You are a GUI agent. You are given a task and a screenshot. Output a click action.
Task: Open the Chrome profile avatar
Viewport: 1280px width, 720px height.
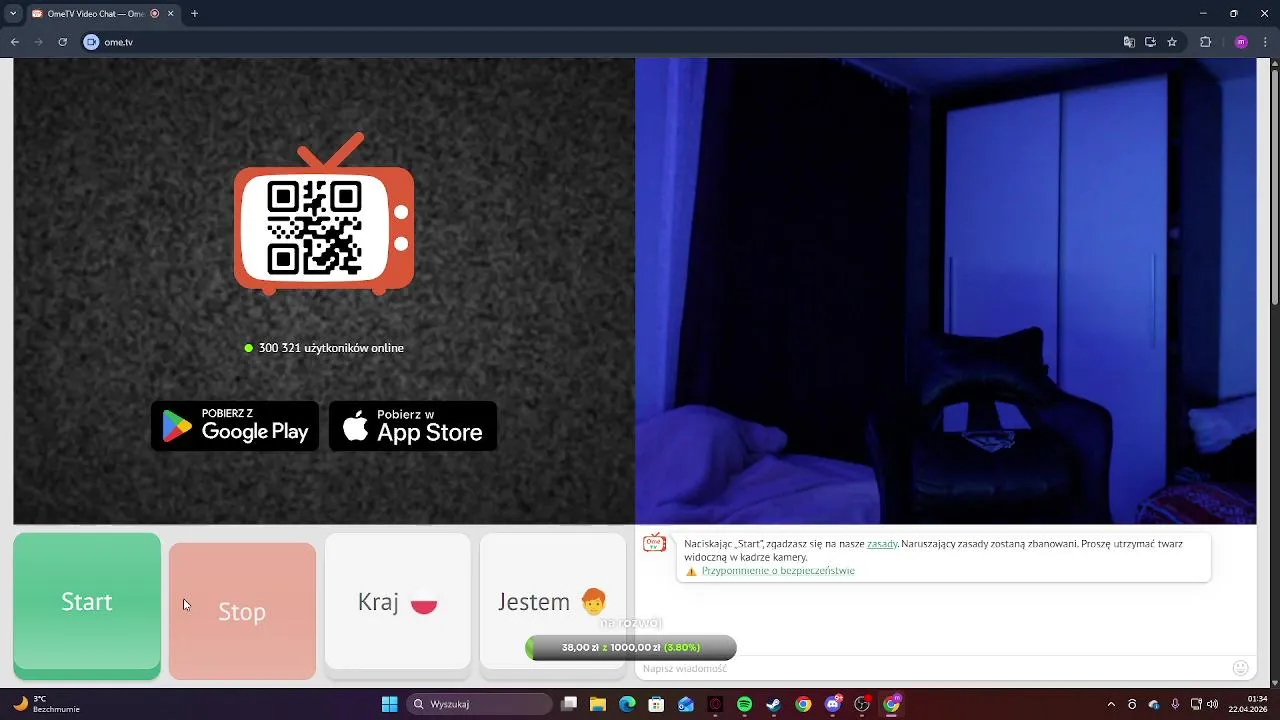tap(1241, 42)
